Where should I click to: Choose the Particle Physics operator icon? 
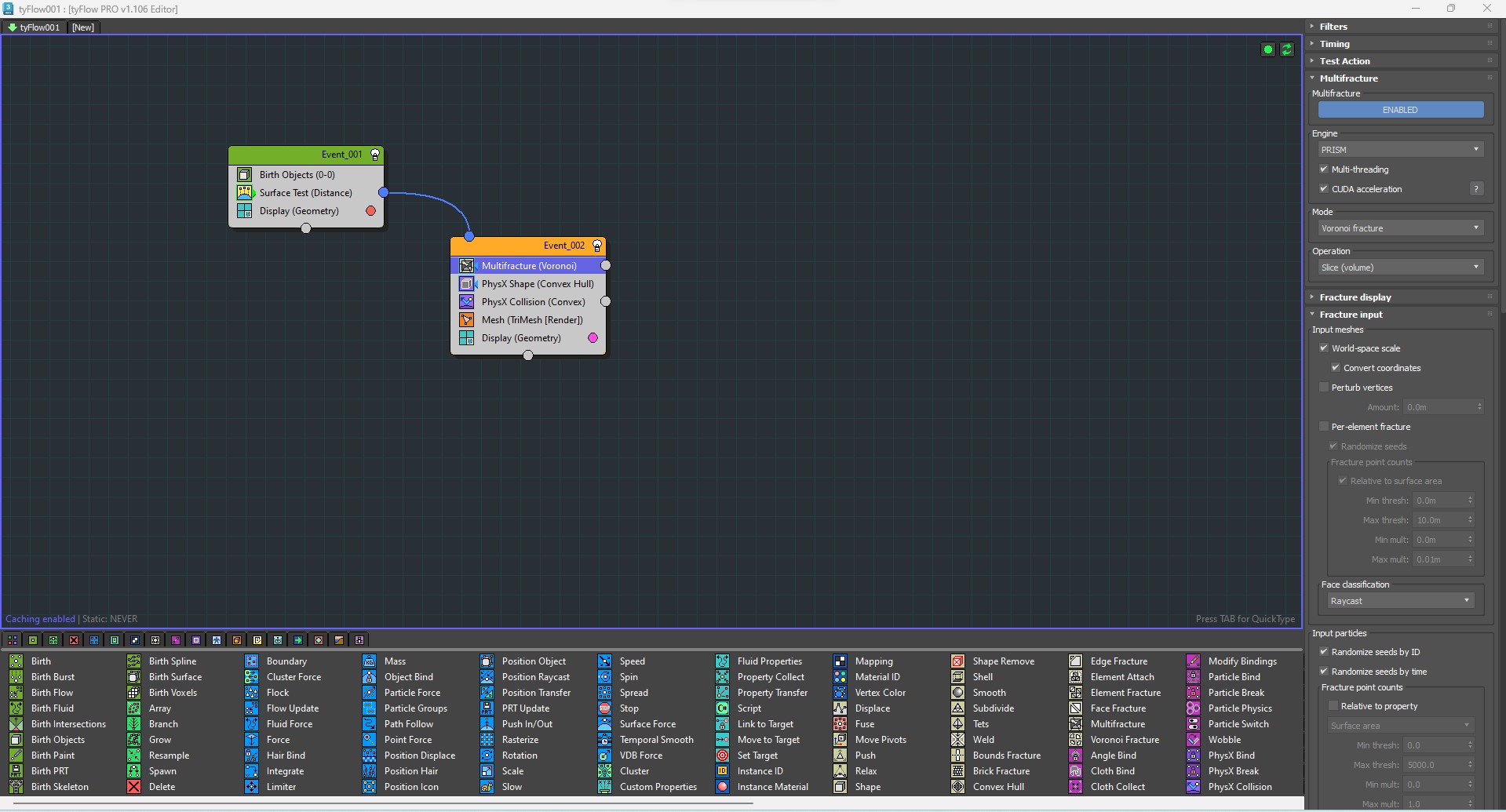[1193, 708]
